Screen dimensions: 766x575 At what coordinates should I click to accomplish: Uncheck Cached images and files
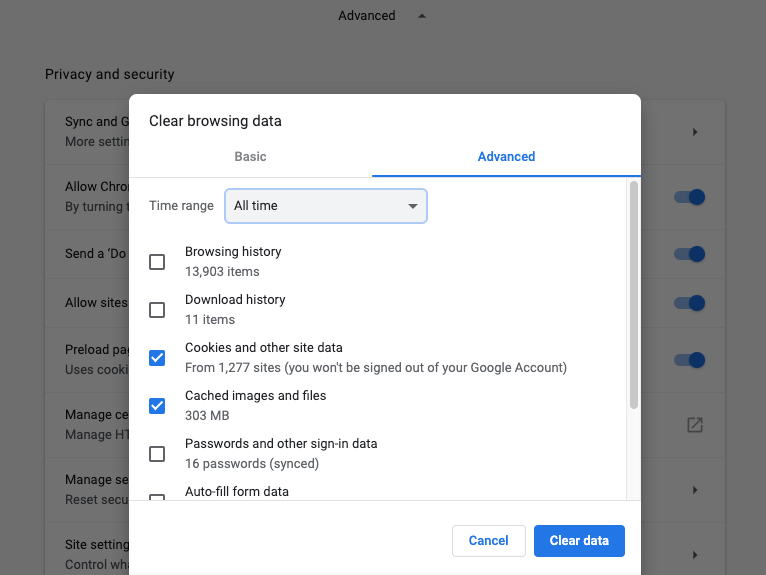pos(157,406)
